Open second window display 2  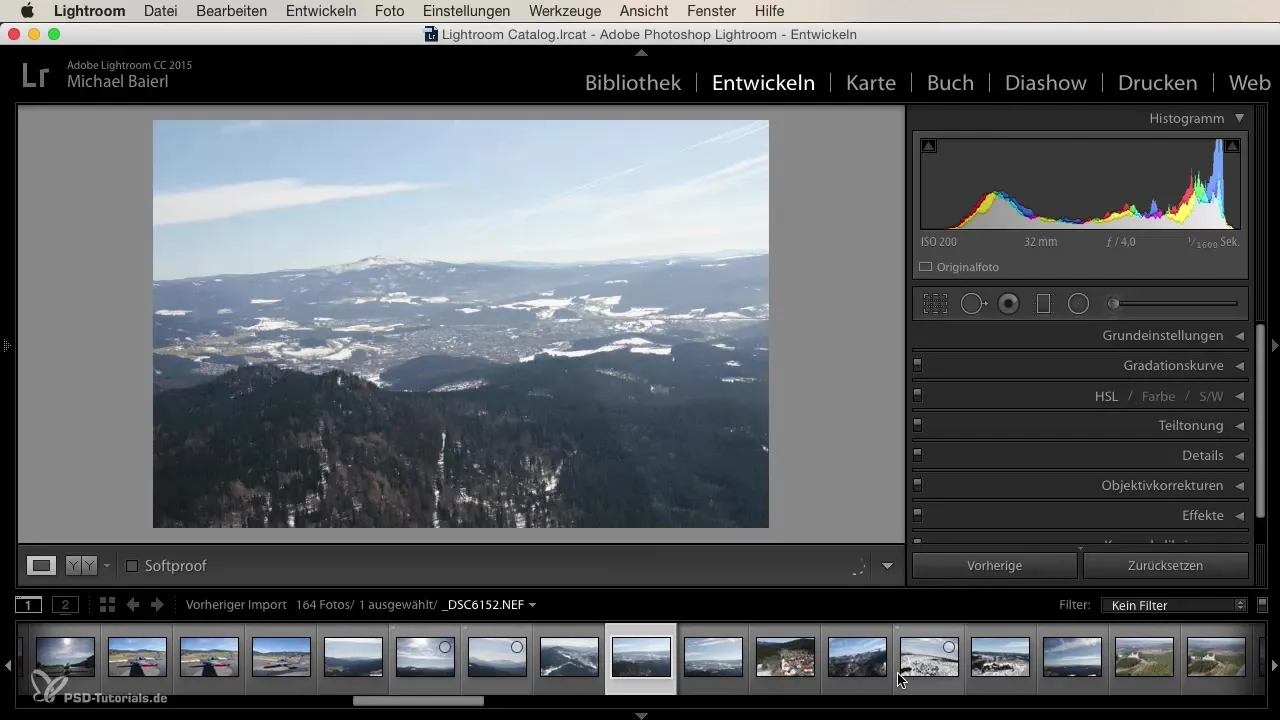[x=65, y=605]
